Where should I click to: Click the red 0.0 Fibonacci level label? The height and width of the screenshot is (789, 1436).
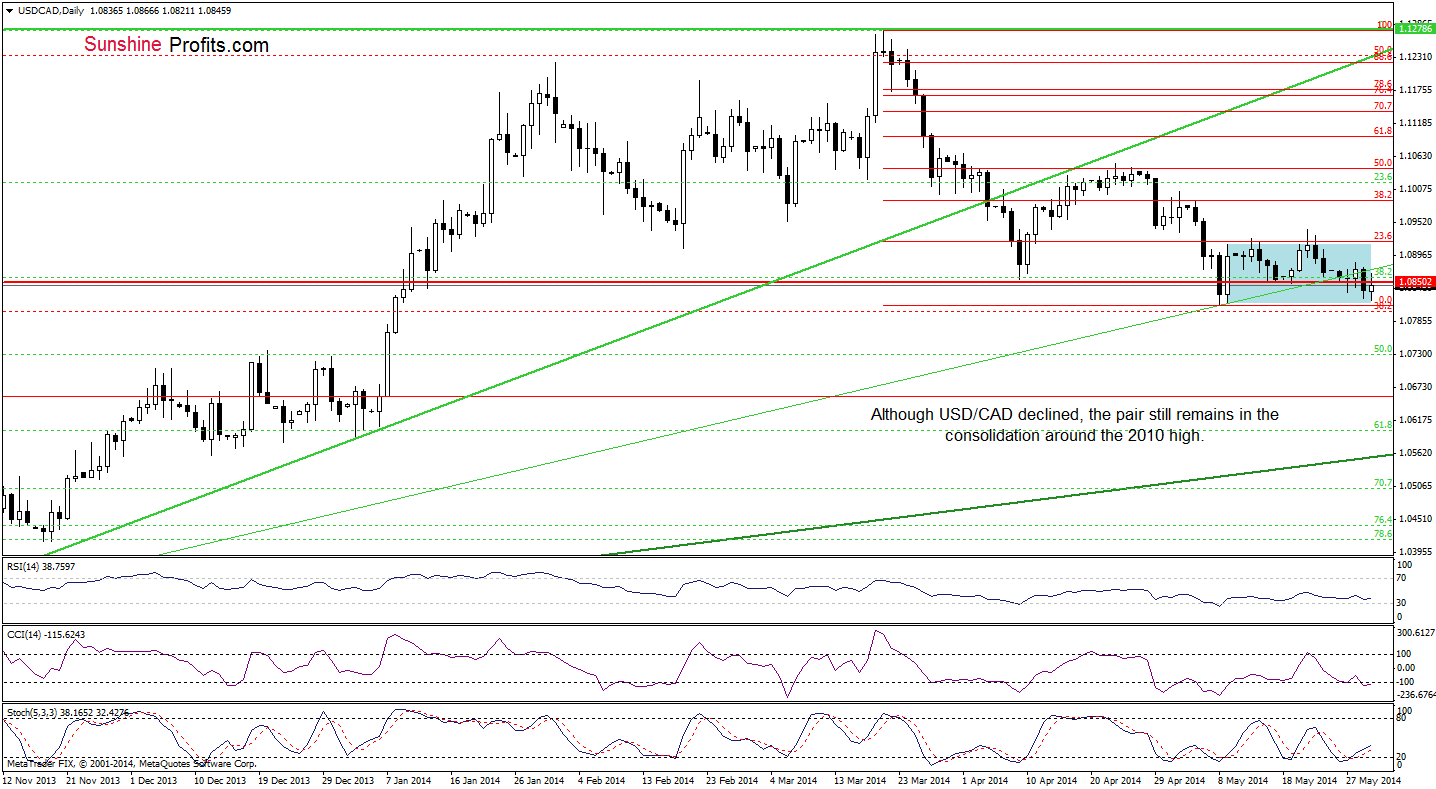click(1384, 299)
